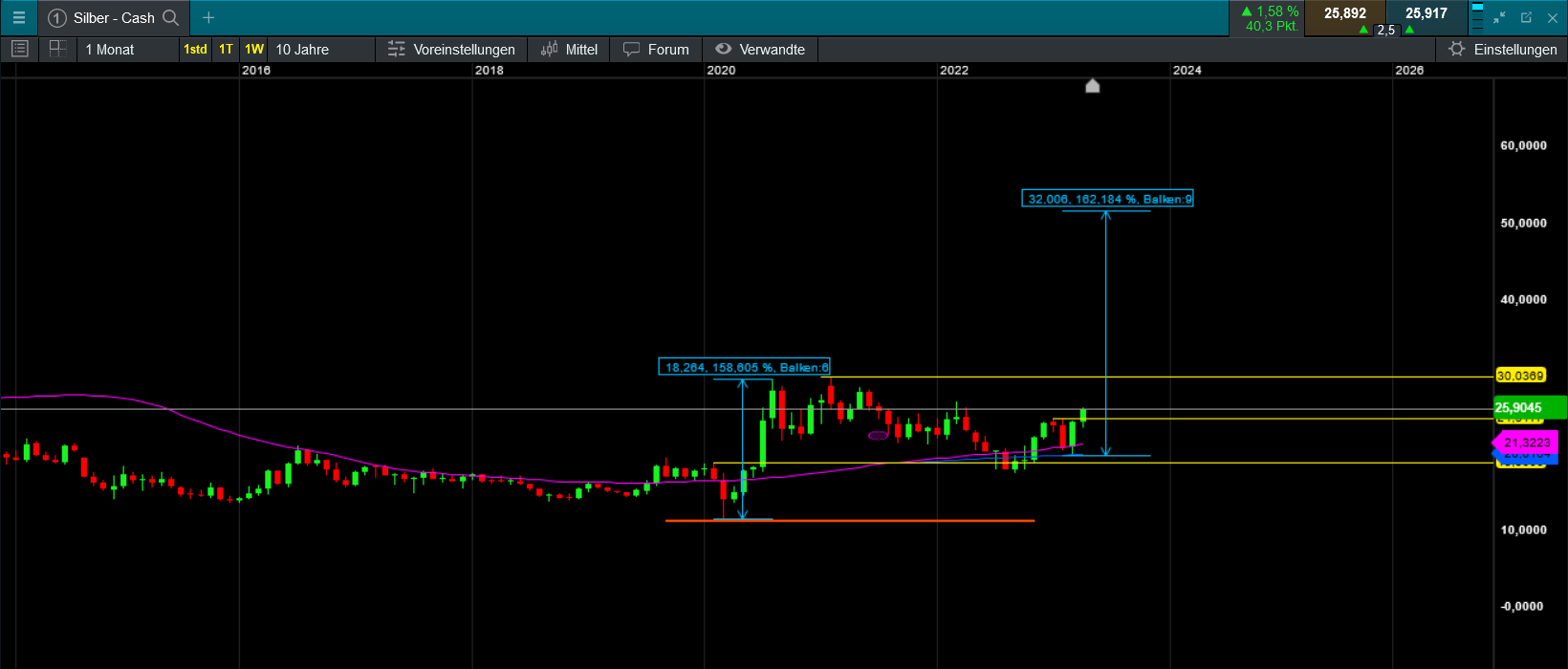Click the 10,0000 price axis label
Screen dimensions: 1568x669
pos(1523,529)
